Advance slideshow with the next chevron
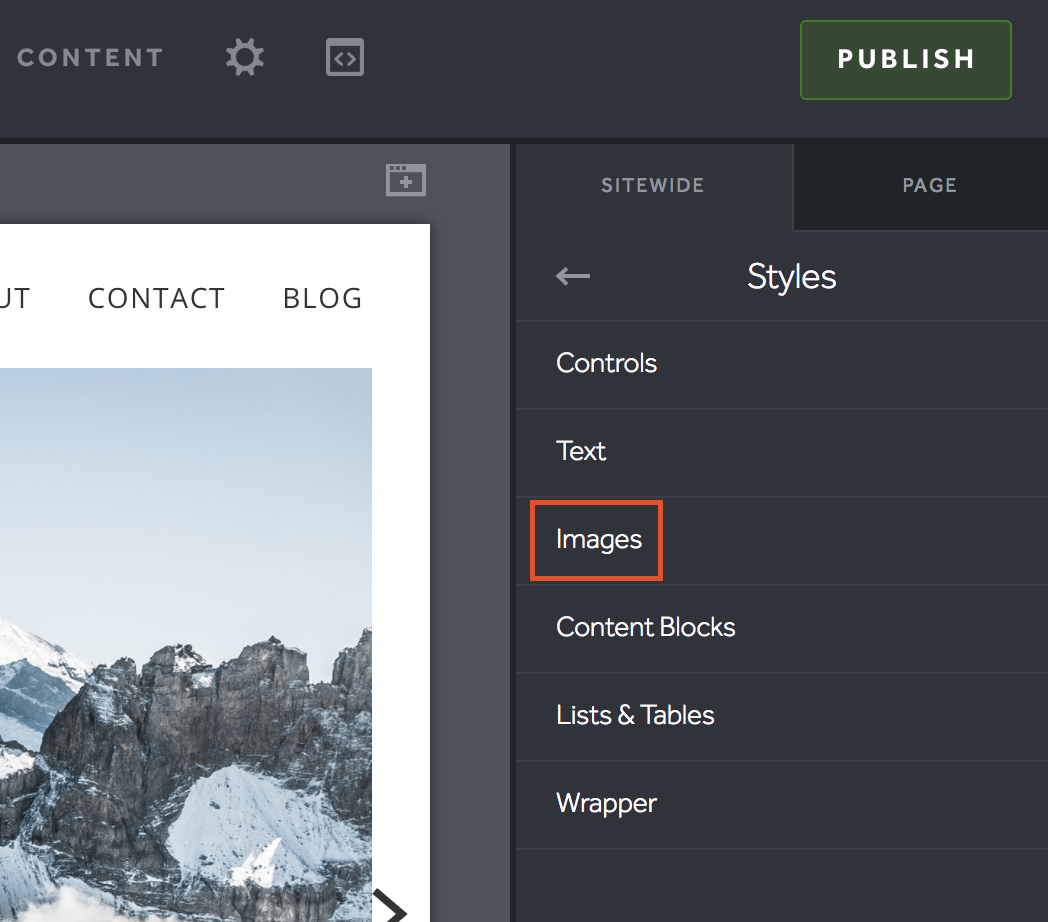 pyautogui.click(x=392, y=908)
